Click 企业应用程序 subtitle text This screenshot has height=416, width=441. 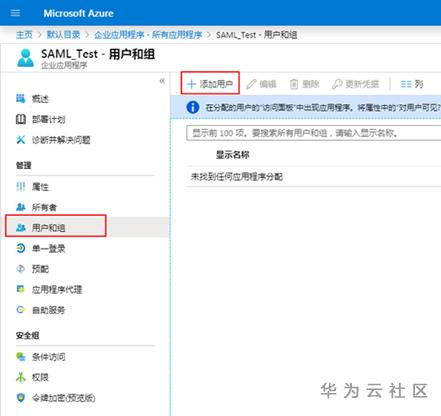(x=64, y=65)
